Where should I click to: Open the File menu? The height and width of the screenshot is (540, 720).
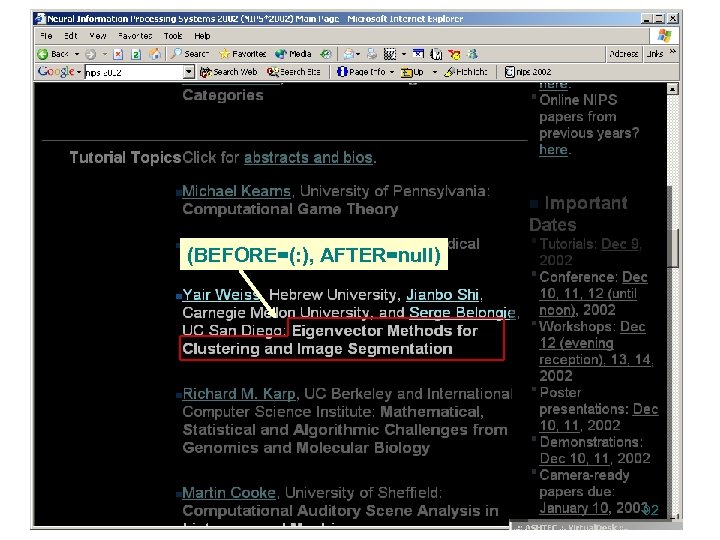click(46, 36)
